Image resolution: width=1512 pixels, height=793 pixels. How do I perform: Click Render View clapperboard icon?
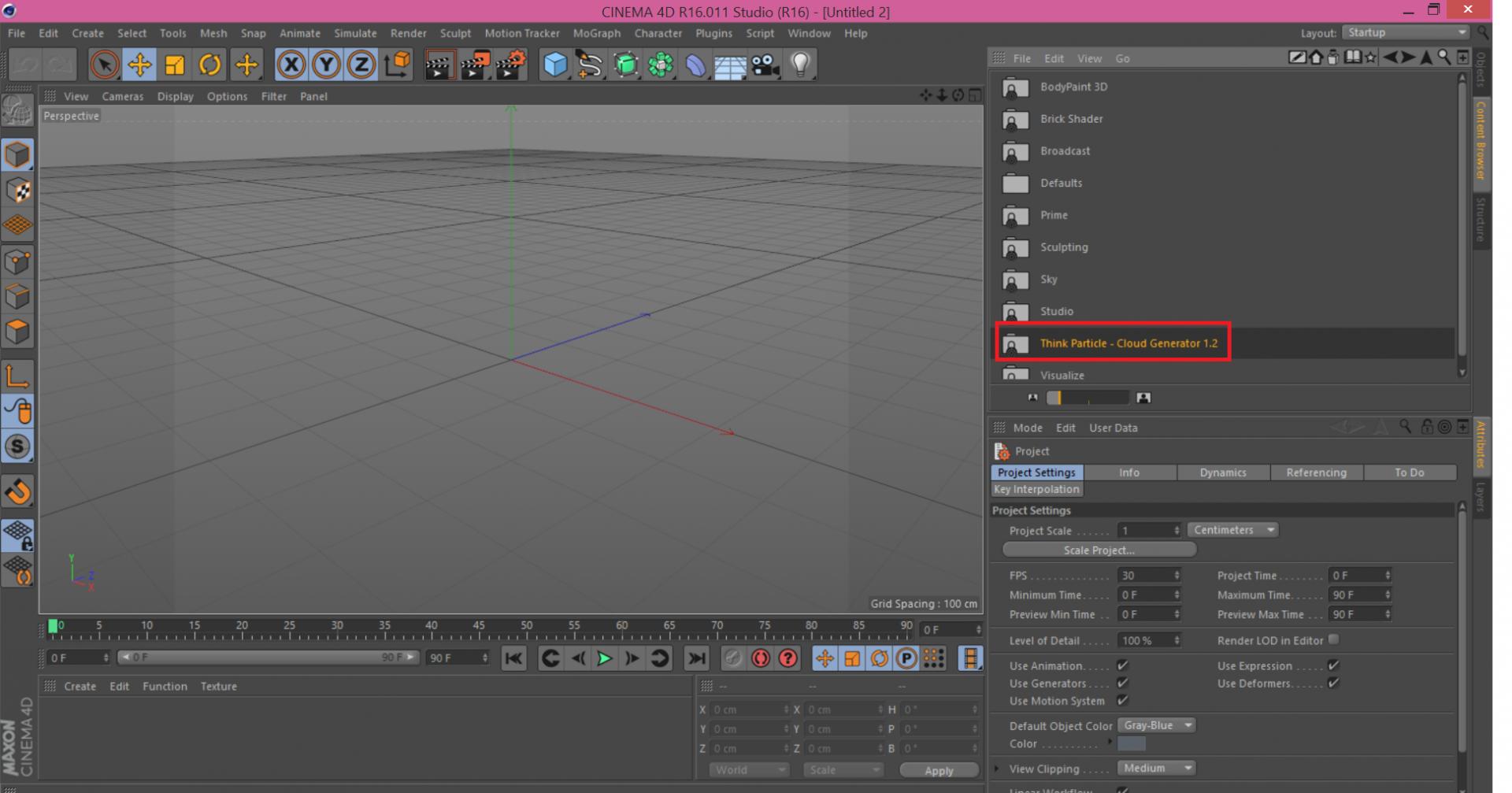click(x=439, y=65)
